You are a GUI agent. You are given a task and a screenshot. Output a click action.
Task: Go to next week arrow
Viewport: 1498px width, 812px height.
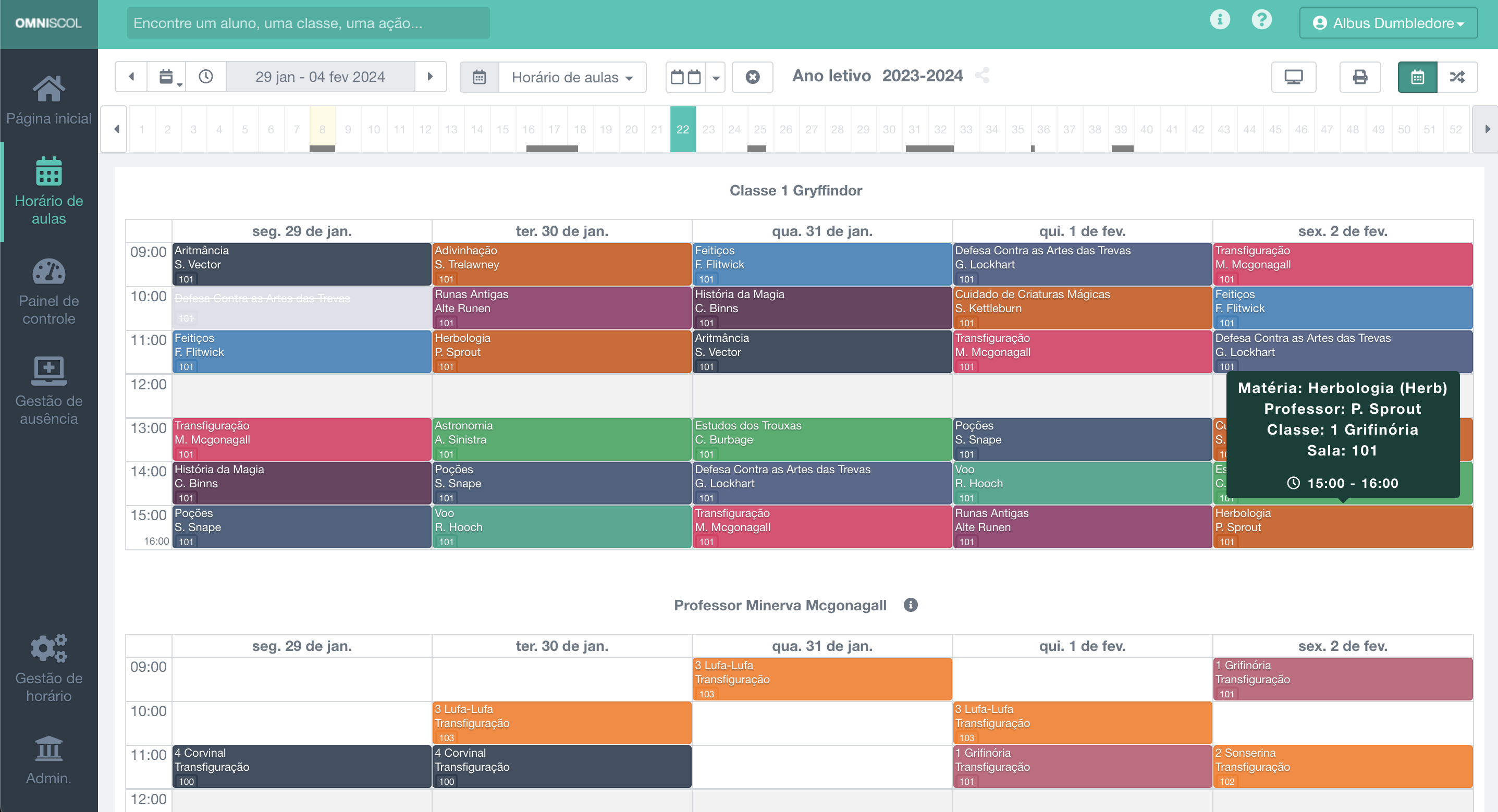coord(431,77)
